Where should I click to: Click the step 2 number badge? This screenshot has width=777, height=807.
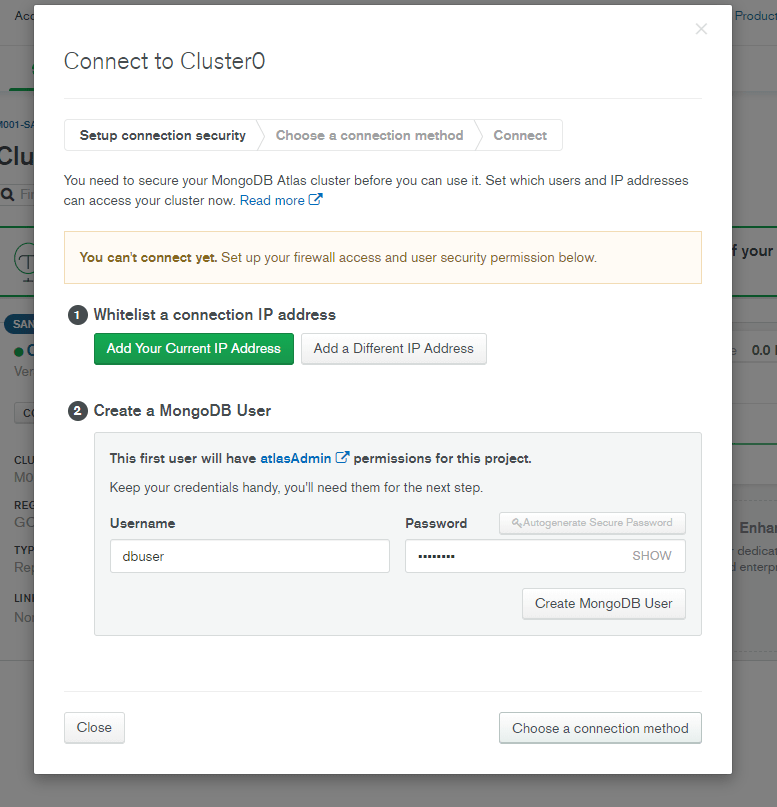tap(77, 411)
